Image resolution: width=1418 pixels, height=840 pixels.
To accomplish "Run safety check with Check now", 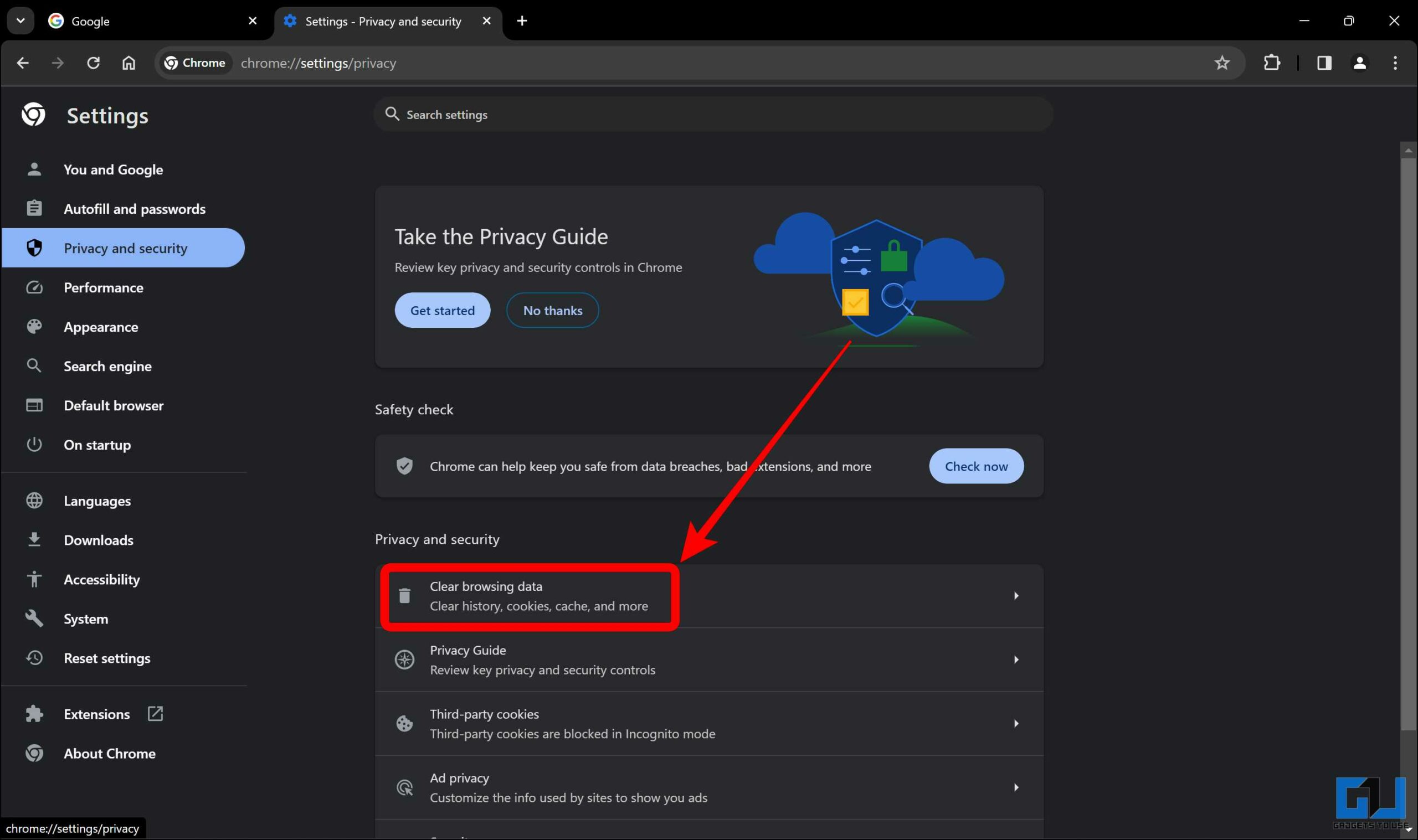I will point(977,466).
